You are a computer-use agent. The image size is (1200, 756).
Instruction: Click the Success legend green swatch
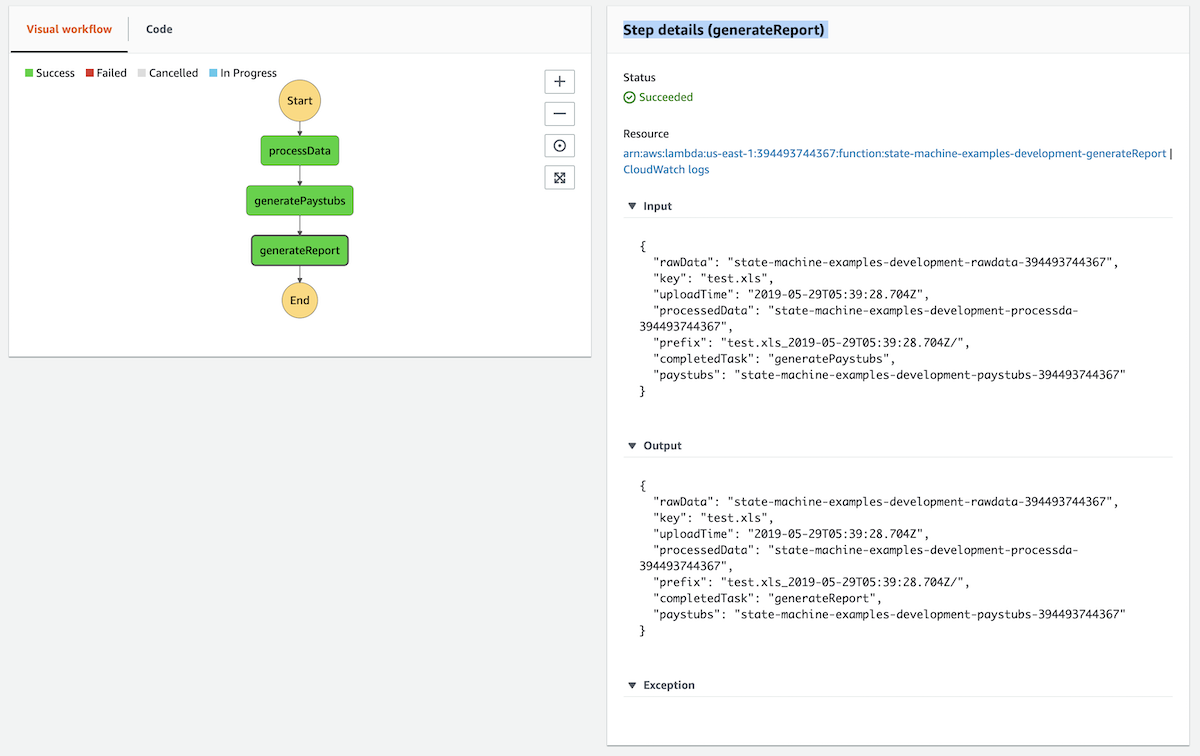(x=29, y=73)
